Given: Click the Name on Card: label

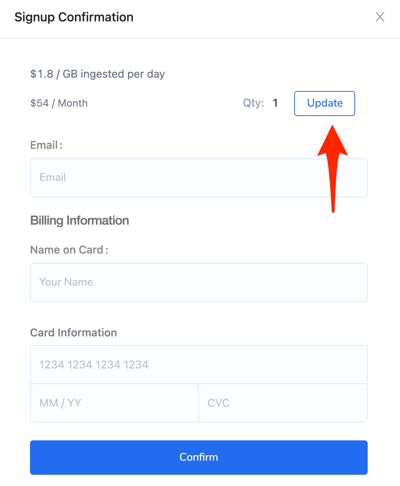Looking at the screenshot, I should [x=69, y=250].
